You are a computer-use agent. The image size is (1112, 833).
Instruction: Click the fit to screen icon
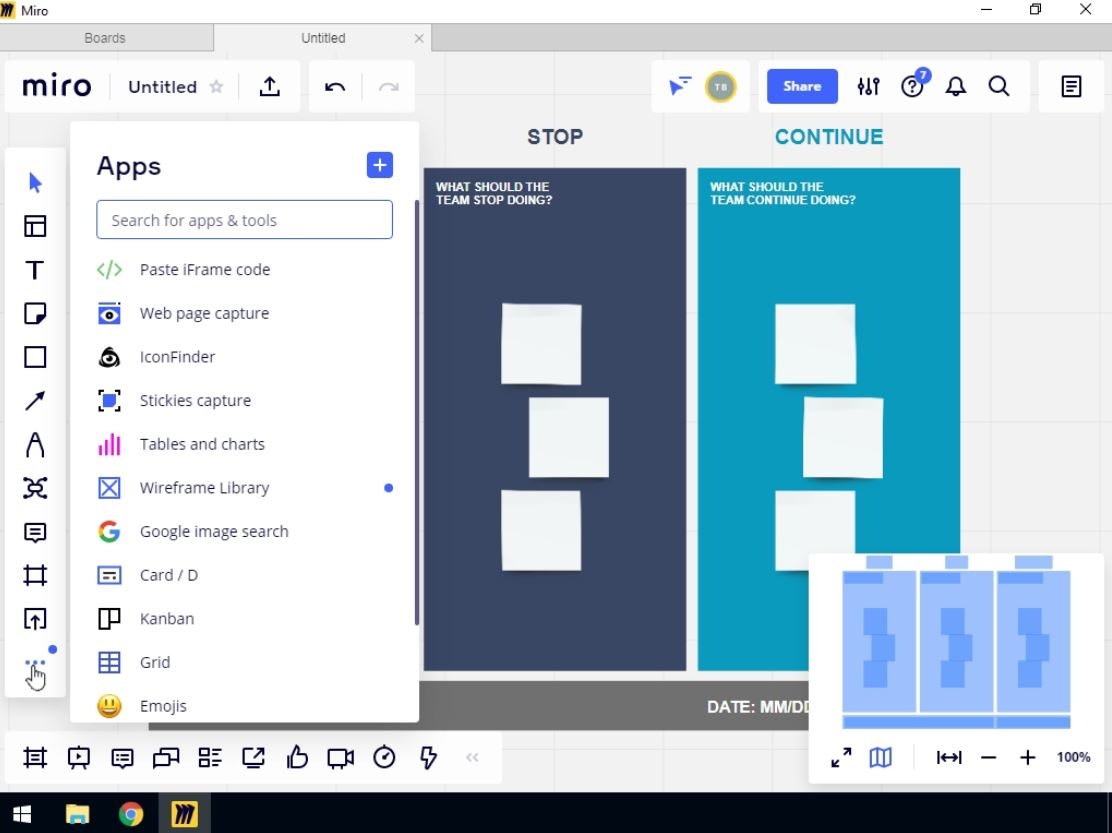tap(949, 758)
